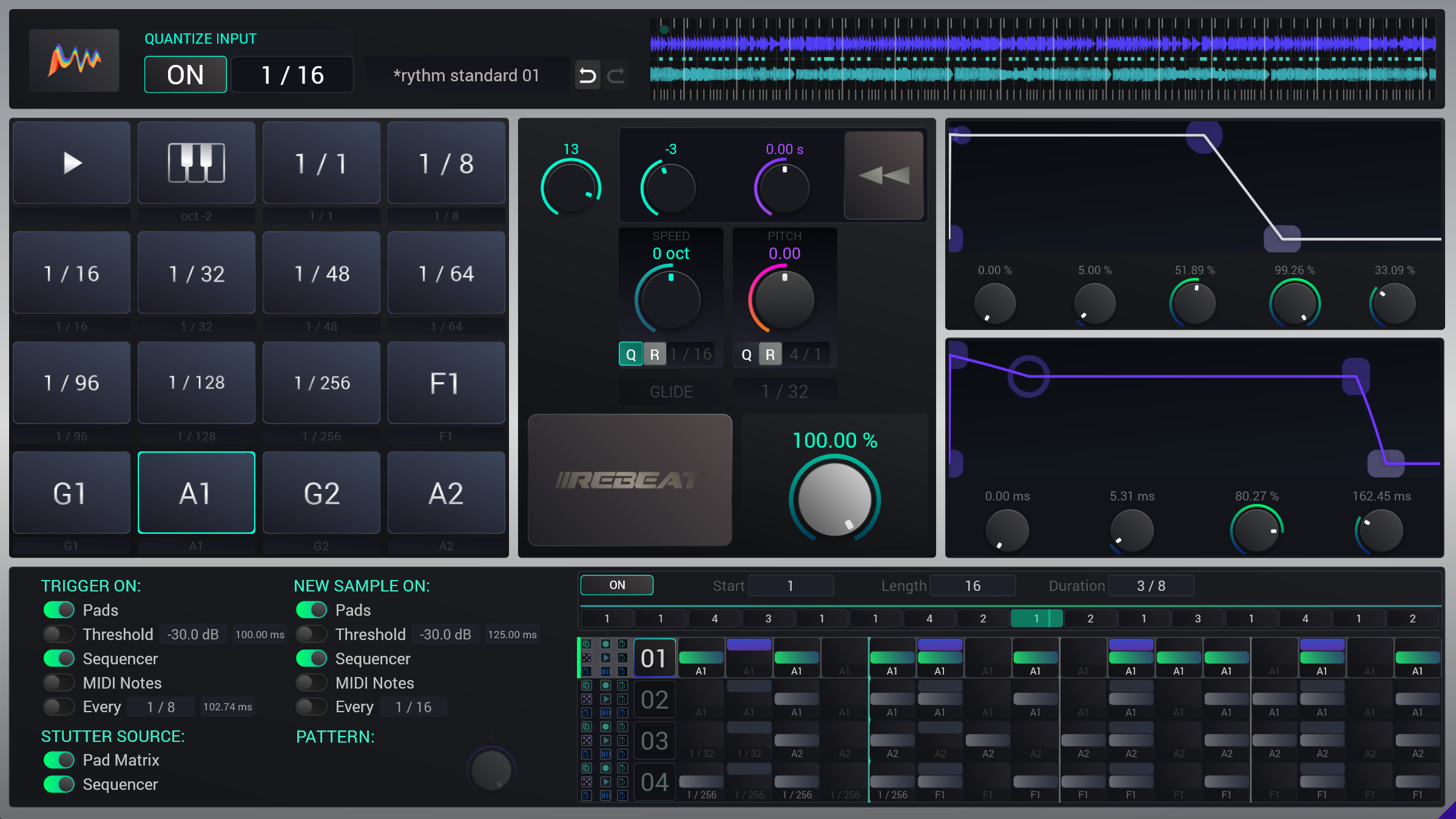Screen dimensions: 1456x819
Task: Open the quantize value field showing 1 / 16
Action: 292,75
